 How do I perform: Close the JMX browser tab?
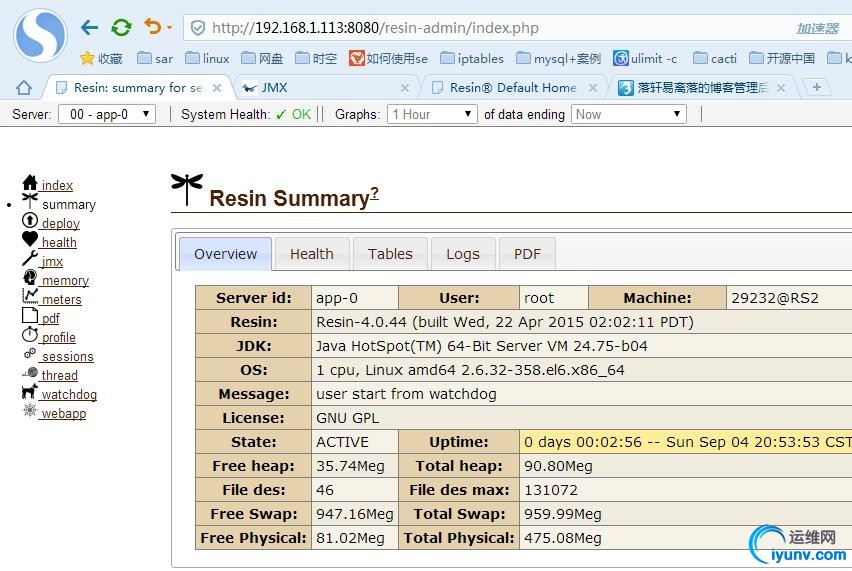coord(405,87)
